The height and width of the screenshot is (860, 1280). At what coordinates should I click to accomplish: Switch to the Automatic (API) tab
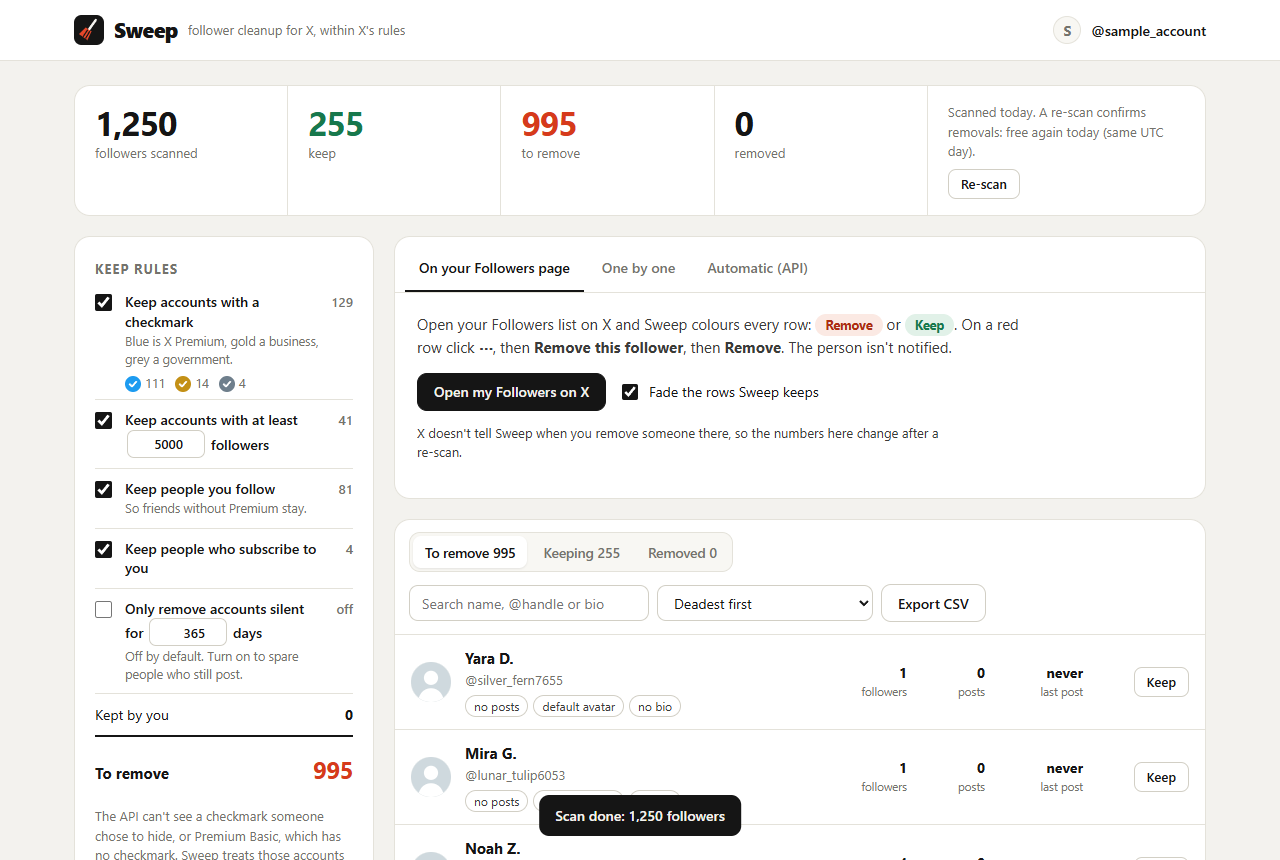(757, 268)
